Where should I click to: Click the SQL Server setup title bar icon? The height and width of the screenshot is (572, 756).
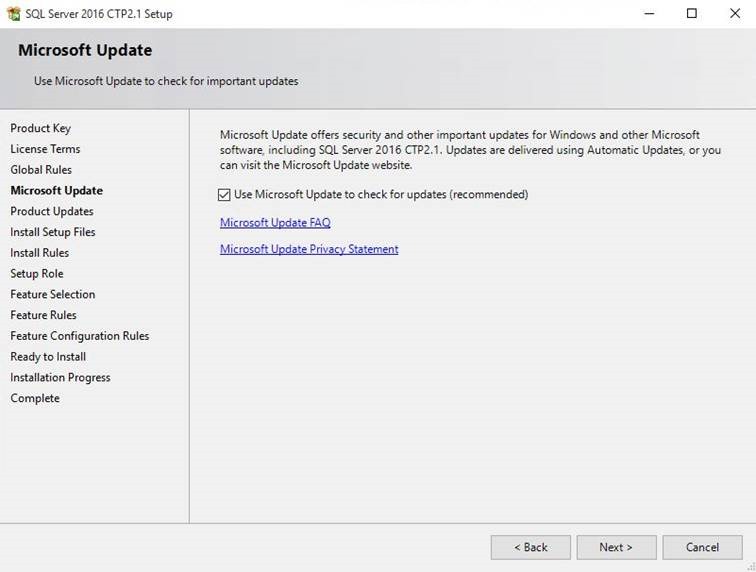[x=14, y=14]
